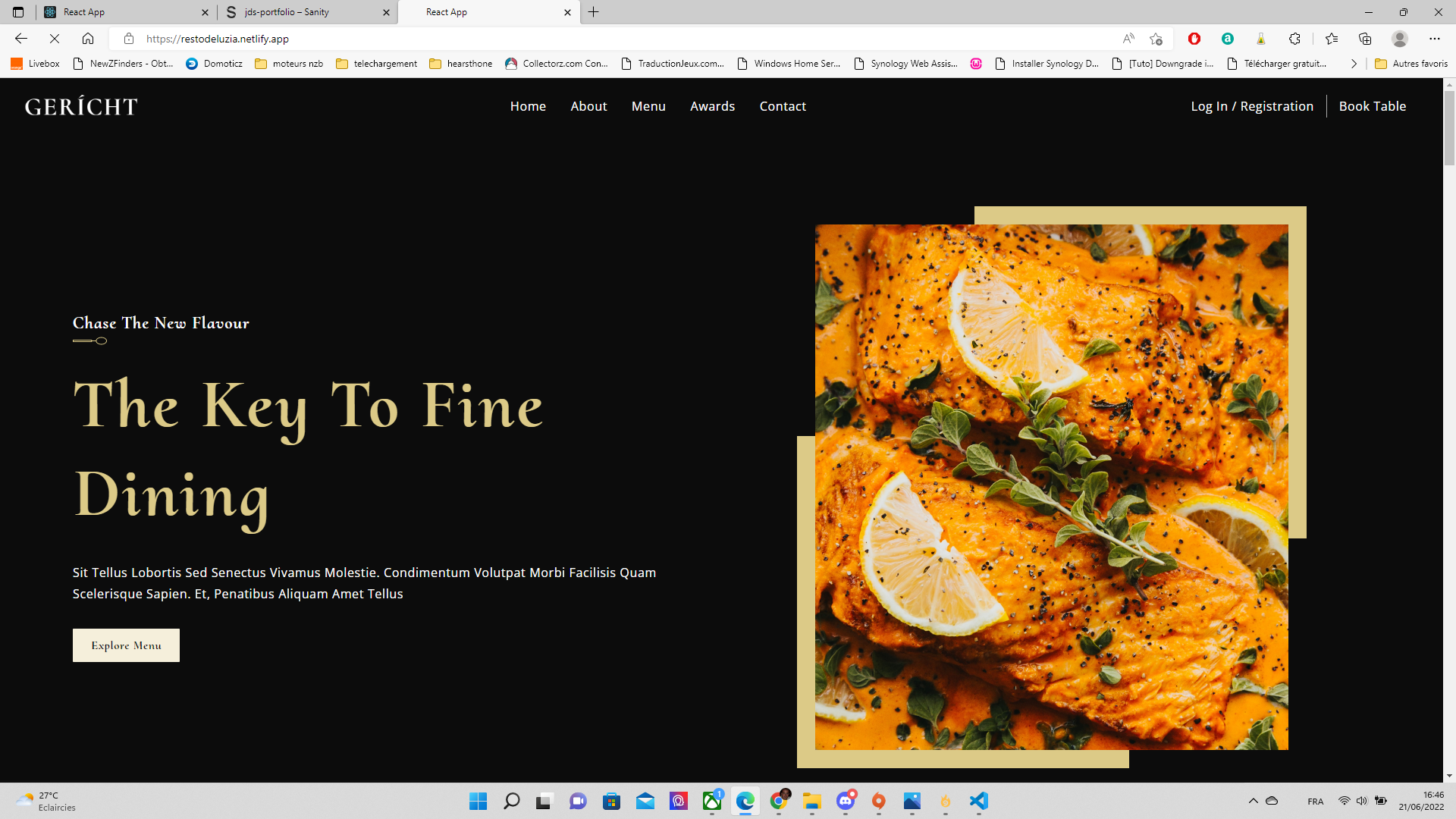Click the salmon dish hero image
1456x819 pixels.
pyautogui.click(x=1051, y=487)
